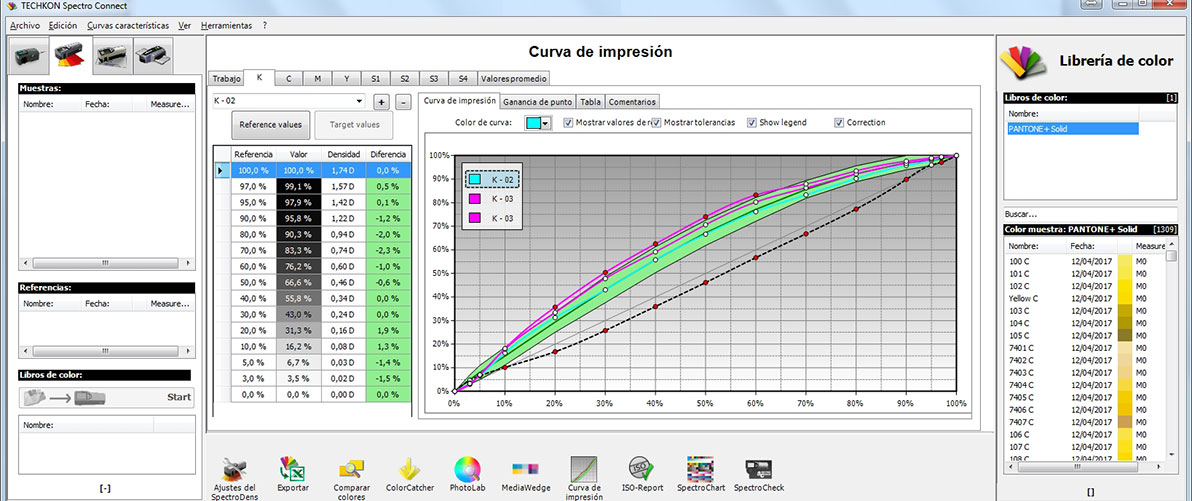Select the Valores promedio tab
This screenshot has width=1192, height=501.
[x=513, y=78]
